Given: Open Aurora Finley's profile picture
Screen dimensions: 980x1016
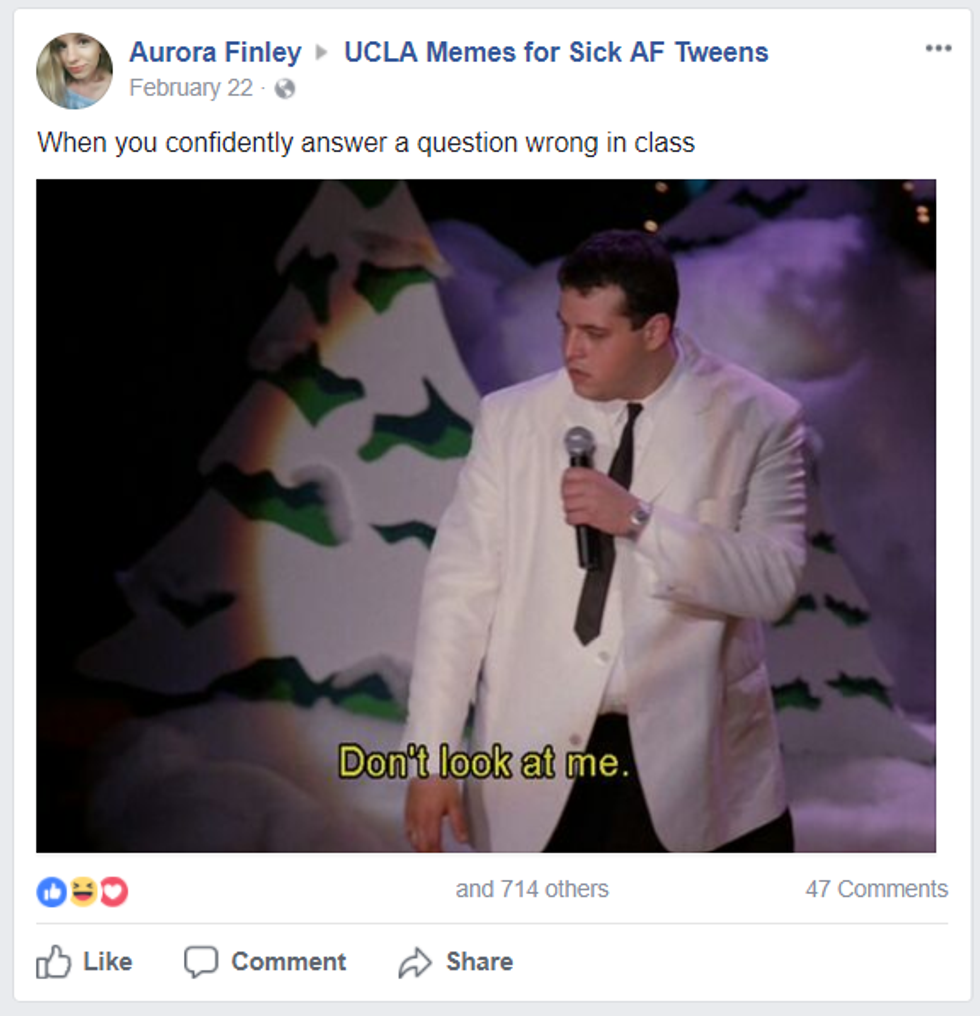Looking at the screenshot, I should (x=74, y=71).
